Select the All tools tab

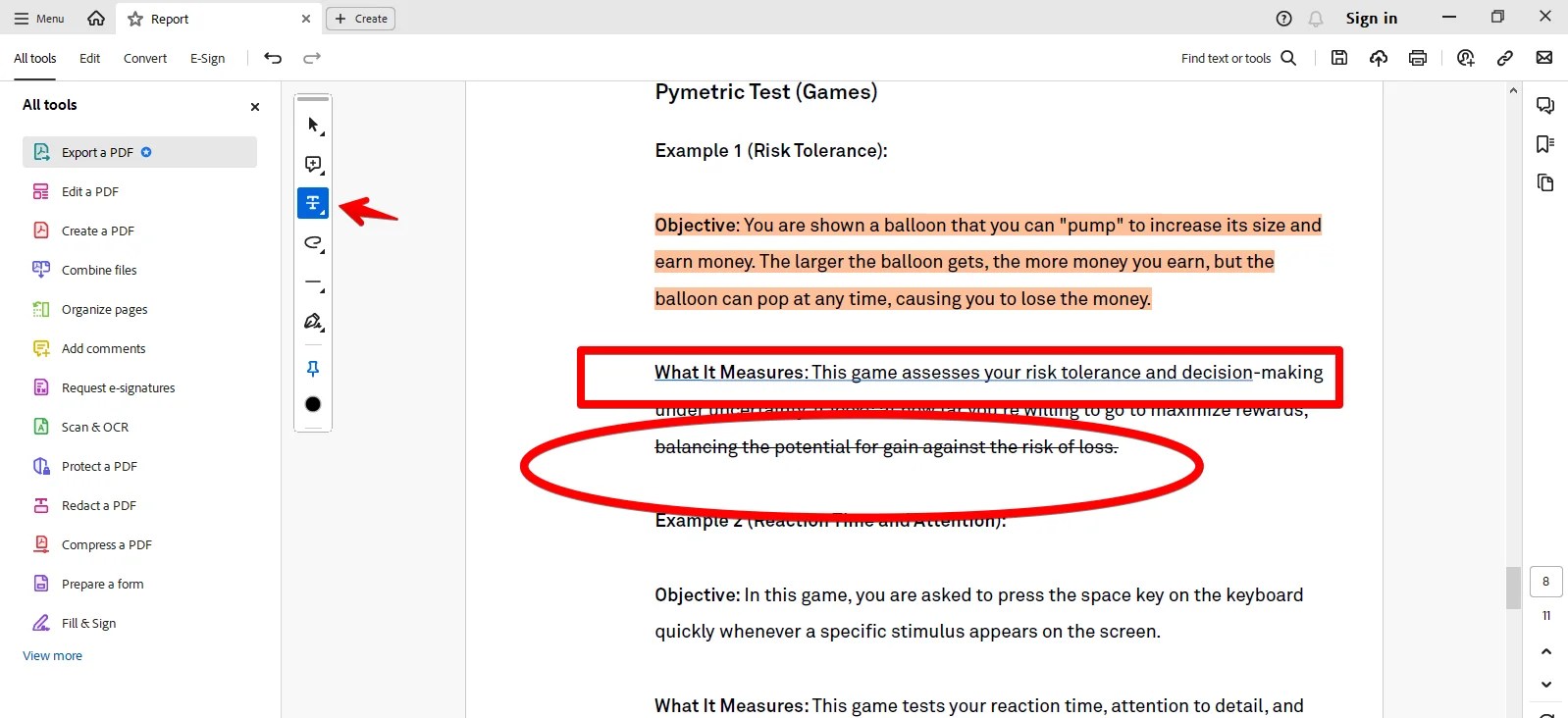(35, 59)
